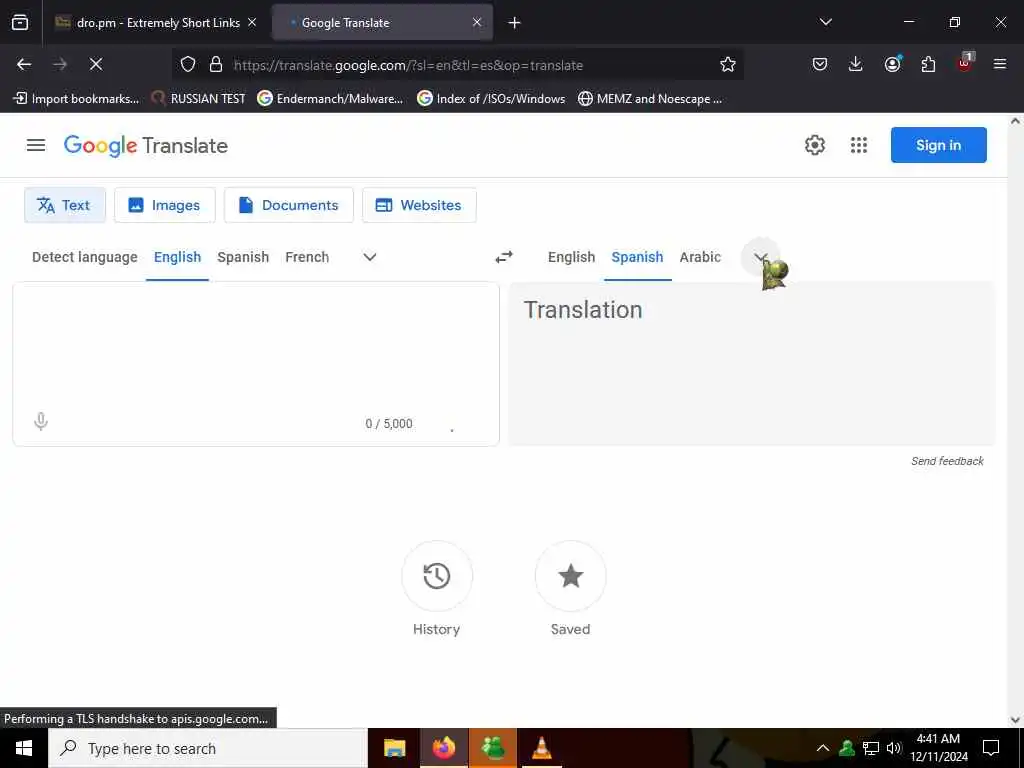Select Documents translation mode

pyautogui.click(x=289, y=205)
